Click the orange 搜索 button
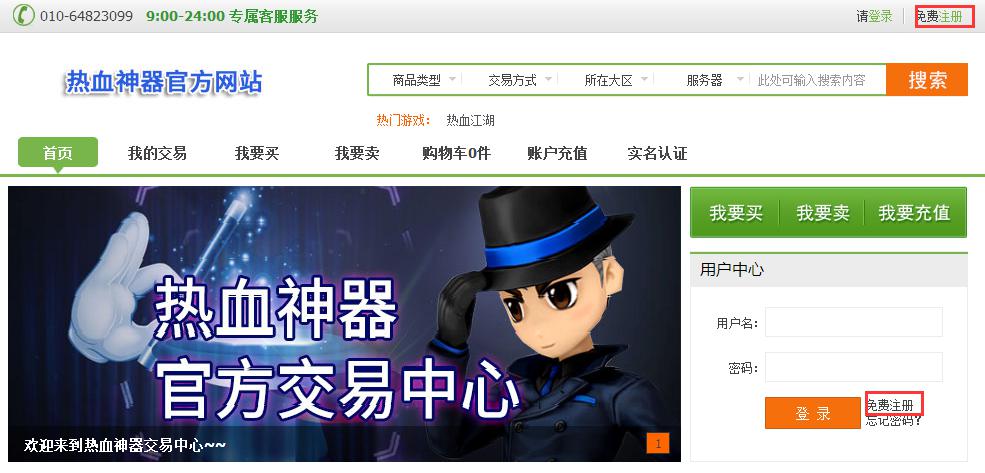The image size is (985, 473). click(927, 80)
